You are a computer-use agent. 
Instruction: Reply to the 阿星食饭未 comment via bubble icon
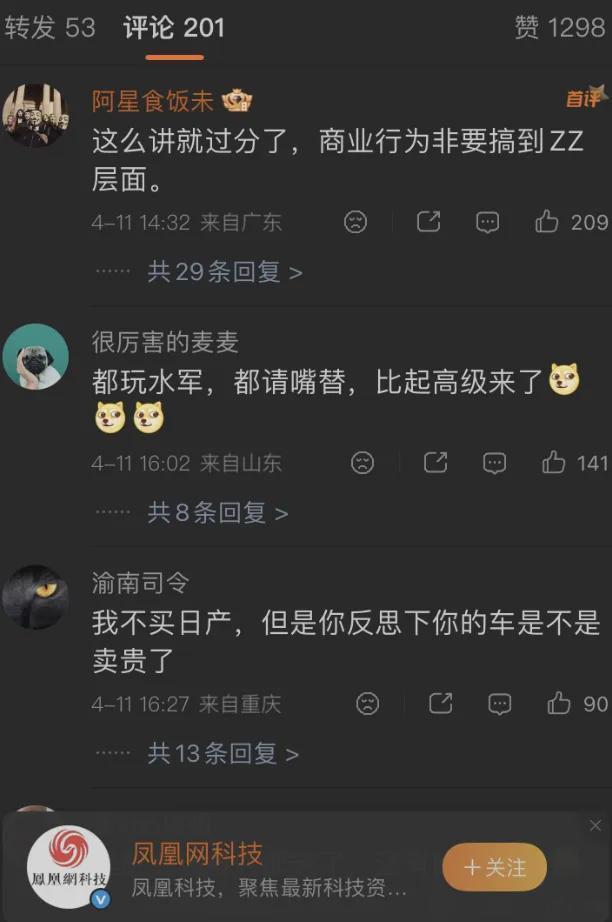pyautogui.click(x=487, y=222)
